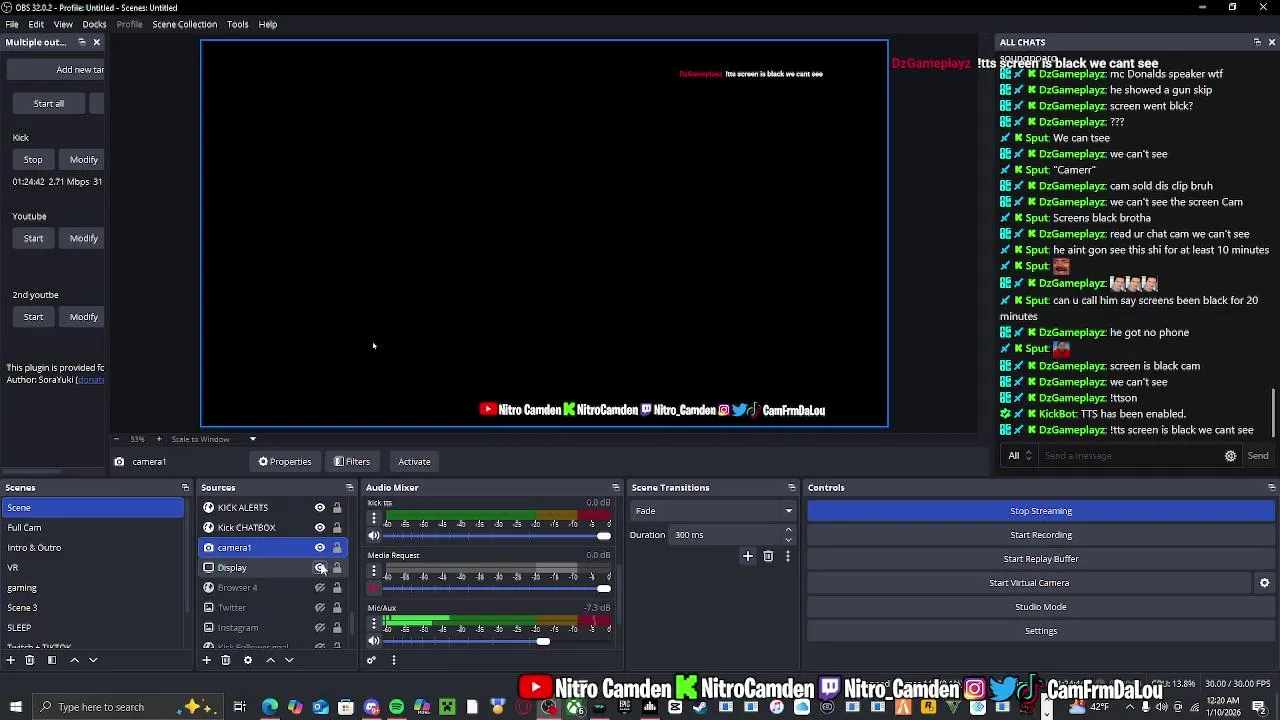
Task: Click Start Recording button
Action: [1041, 535]
